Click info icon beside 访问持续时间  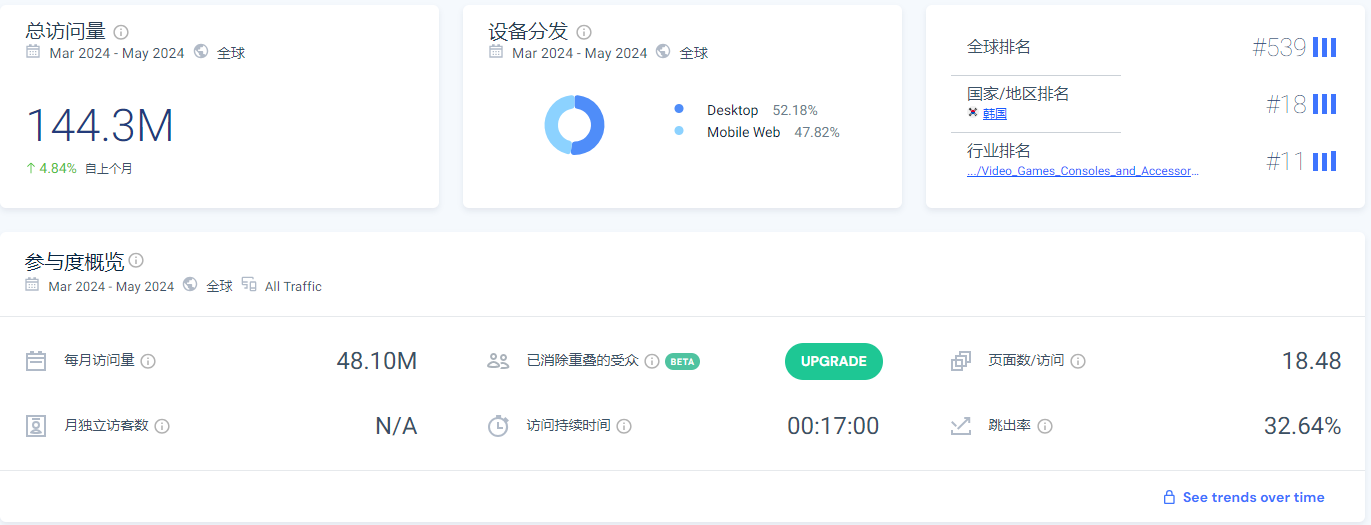(x=624, y=426)
